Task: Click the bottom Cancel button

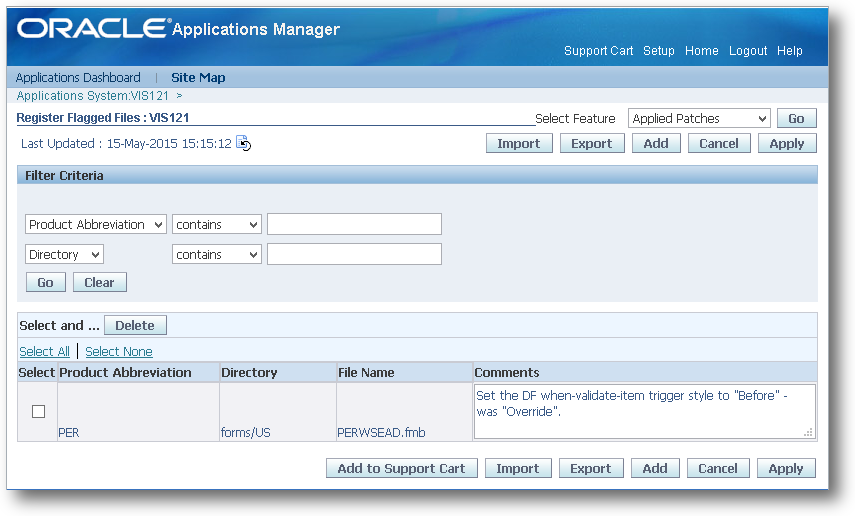Action: pos(718,469)
